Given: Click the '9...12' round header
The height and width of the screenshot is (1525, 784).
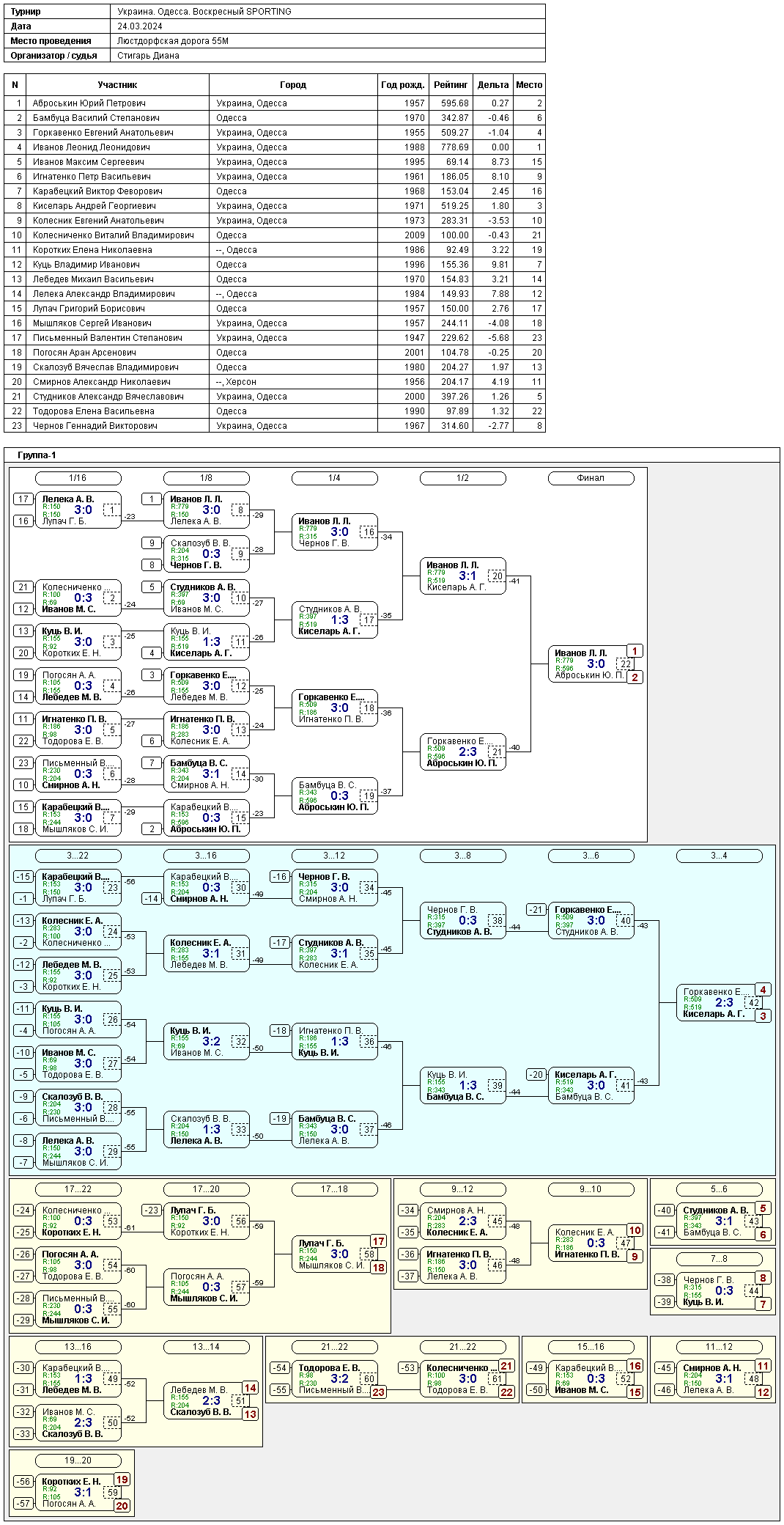Looking at the screenshot, I should tap(462, 1189).
